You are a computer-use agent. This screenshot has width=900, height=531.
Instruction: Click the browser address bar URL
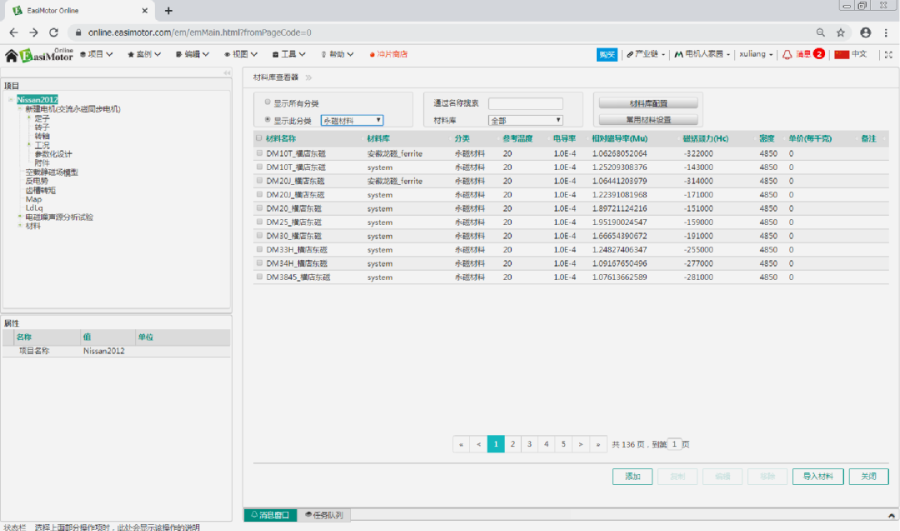(199, 33)
